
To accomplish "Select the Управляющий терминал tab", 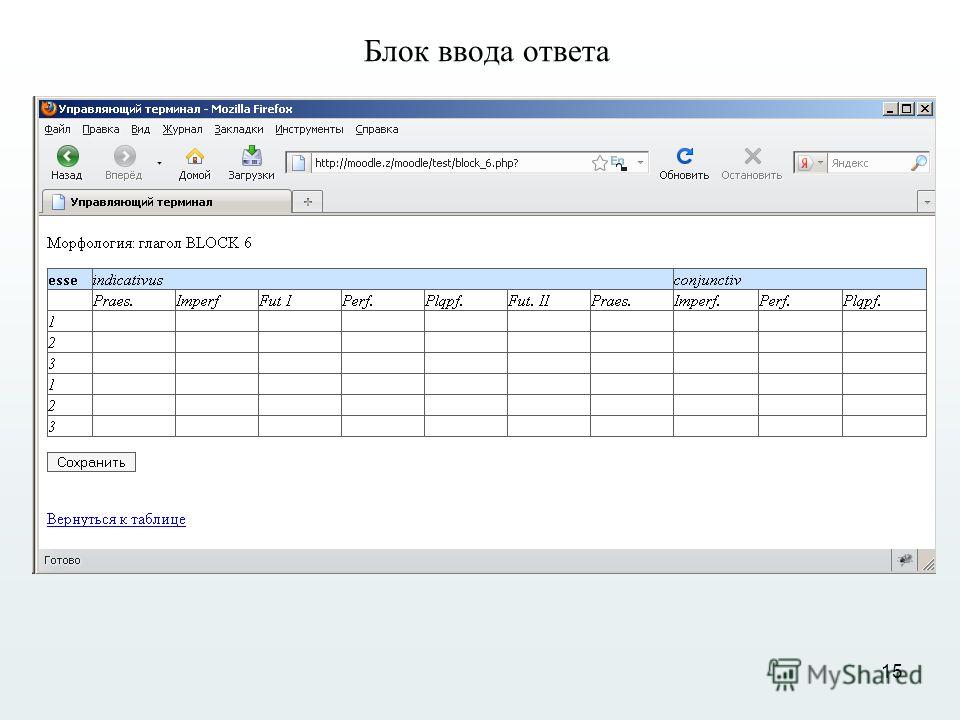I will tap(167, 201).
